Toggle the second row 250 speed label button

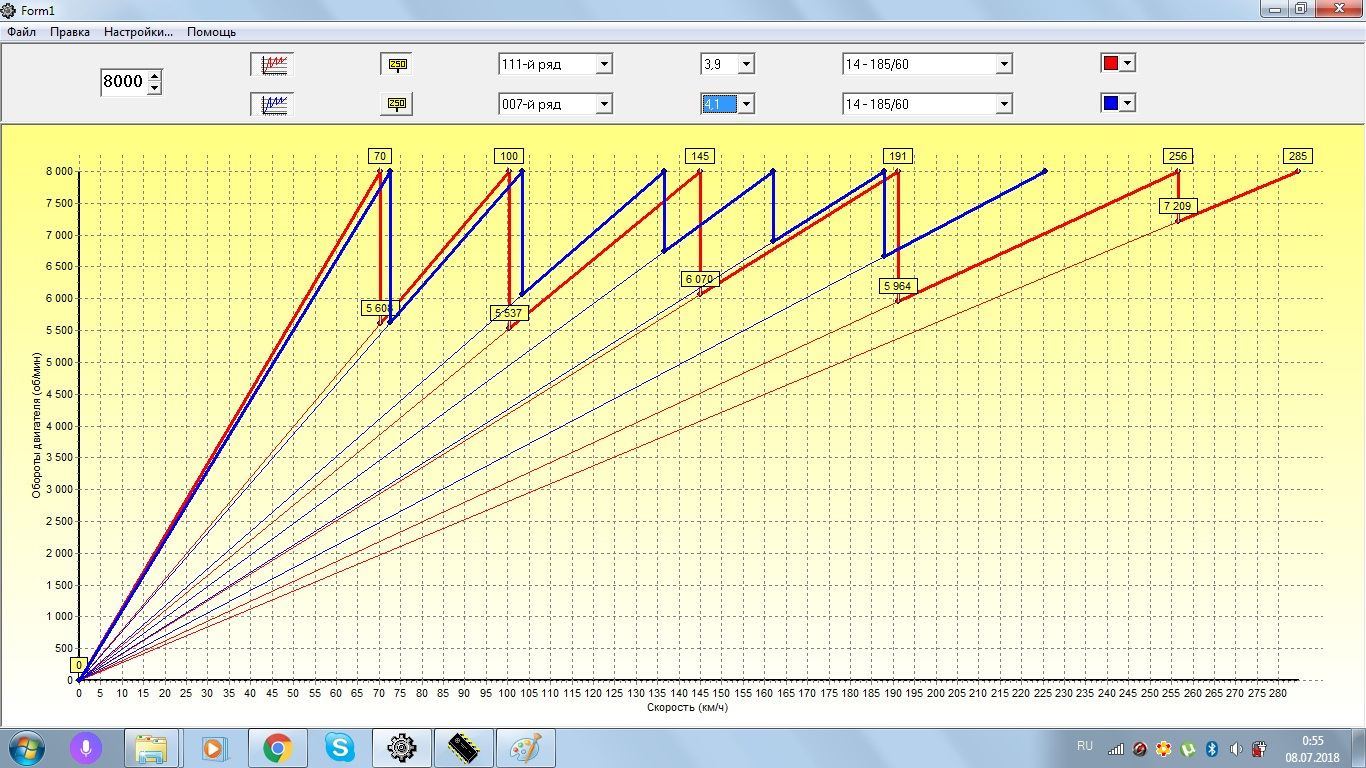pyautogui.click(x=396, y=103)
